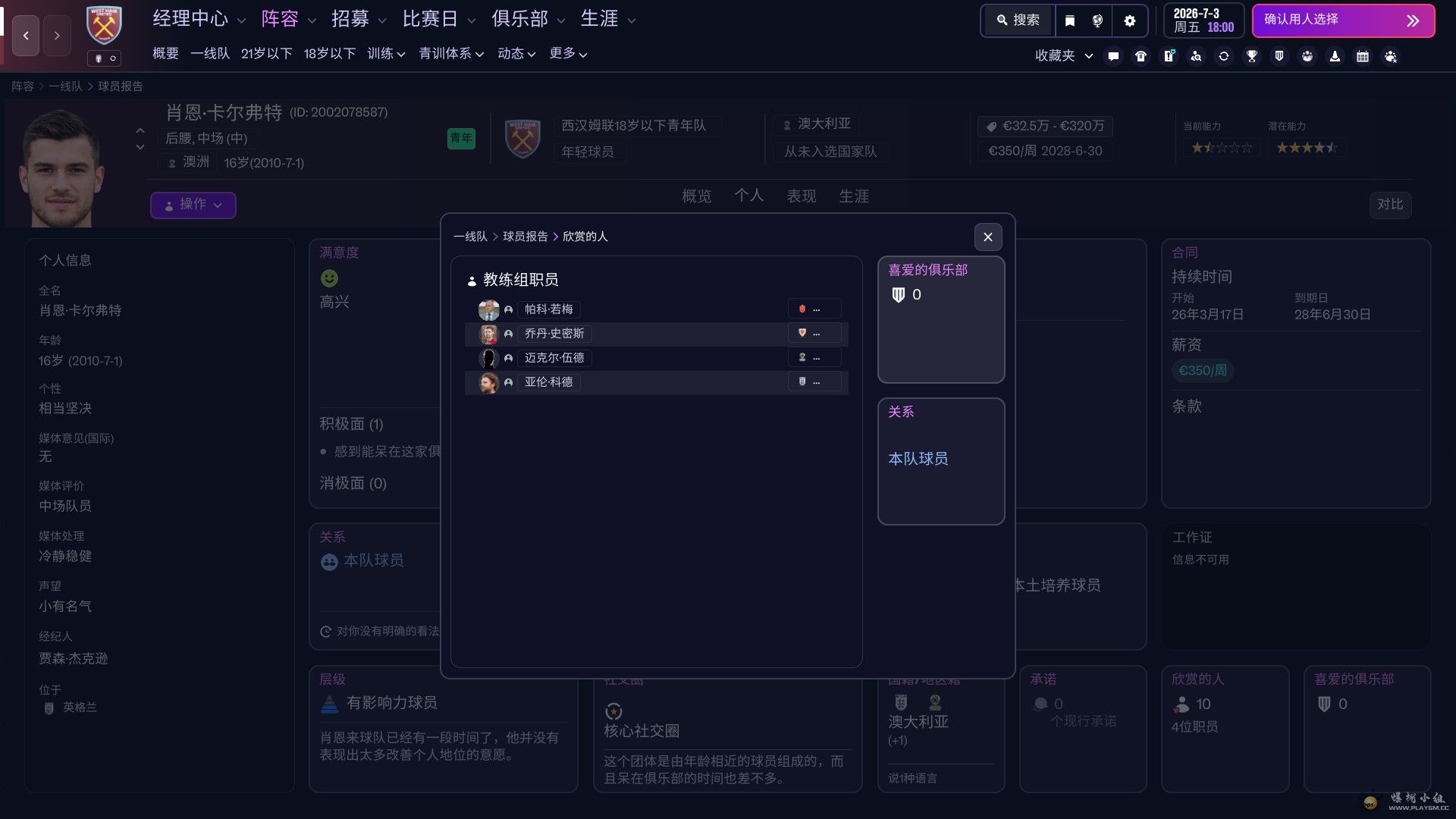This screenshot has height=819, width=1456.
Task: Click the 确认用人选择 continue button
Action: click(x=1343, y=20)
